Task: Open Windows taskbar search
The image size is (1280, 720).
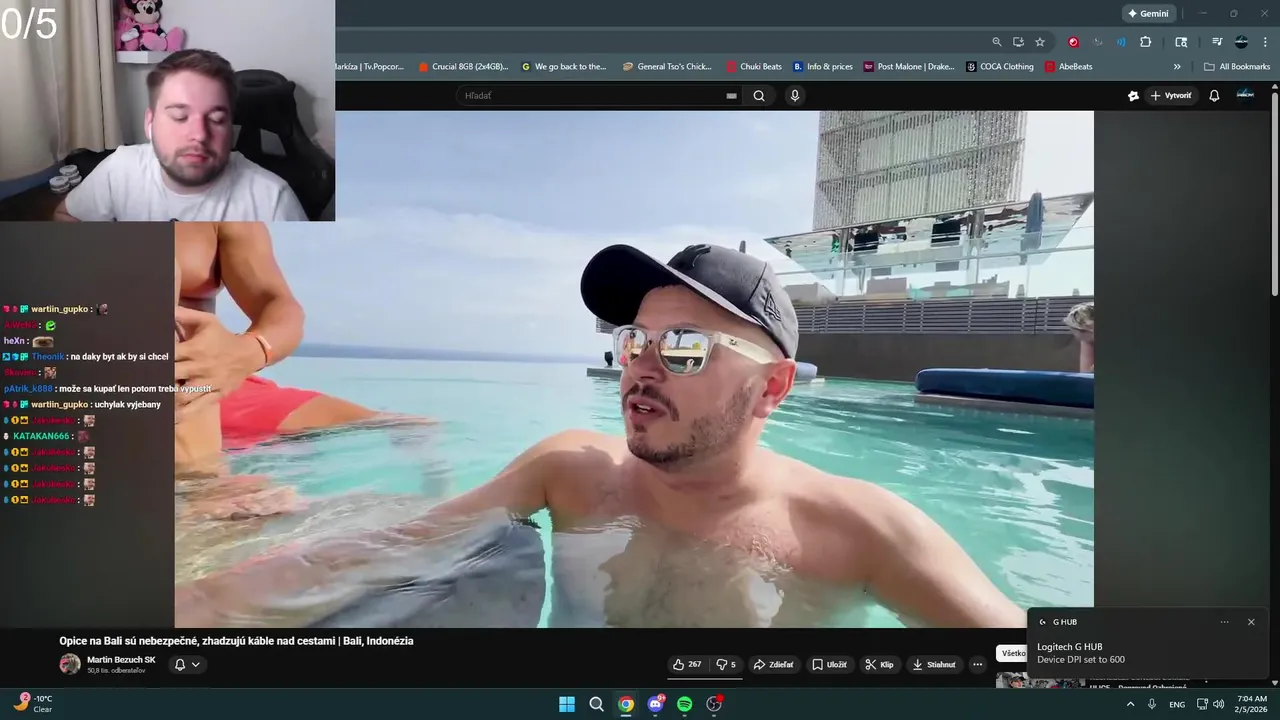Action: click(x=597, y=704)
